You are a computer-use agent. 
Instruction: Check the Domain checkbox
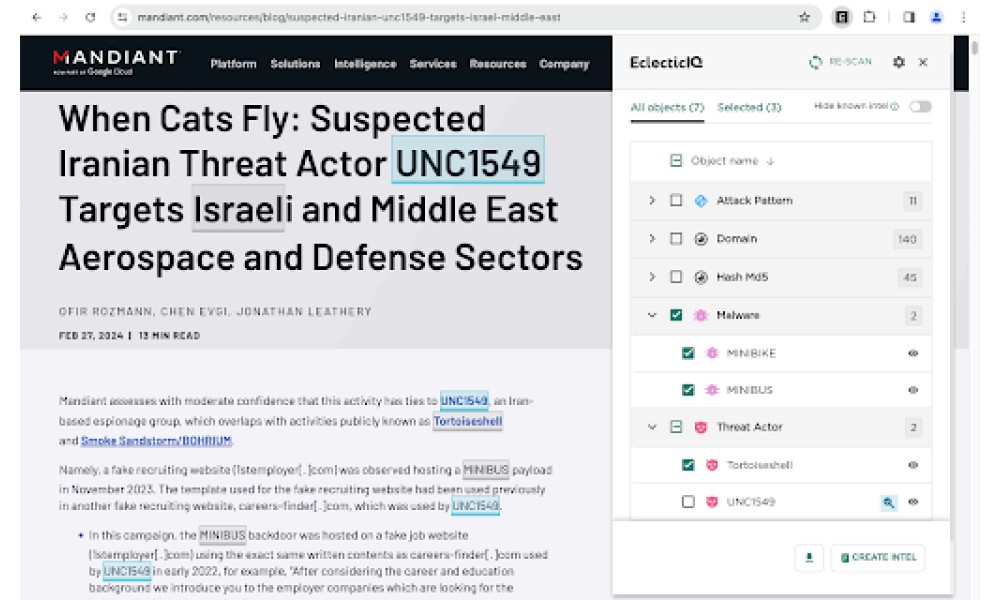click(x=676, y=239)
